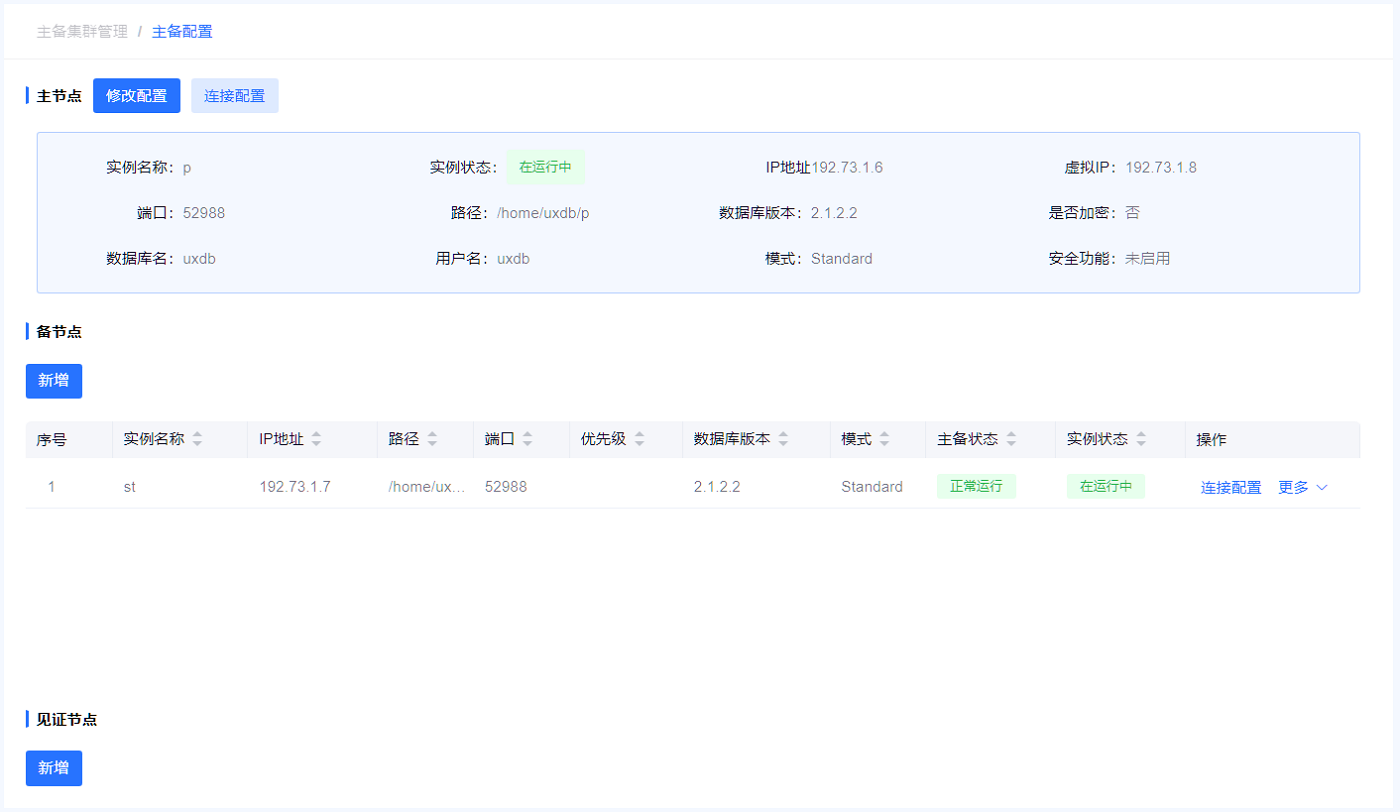Image resolution: width=1400 pixels, height=812 pixels.
Task: Click sort arrows next to 路径 header
Action: (432, 439)
